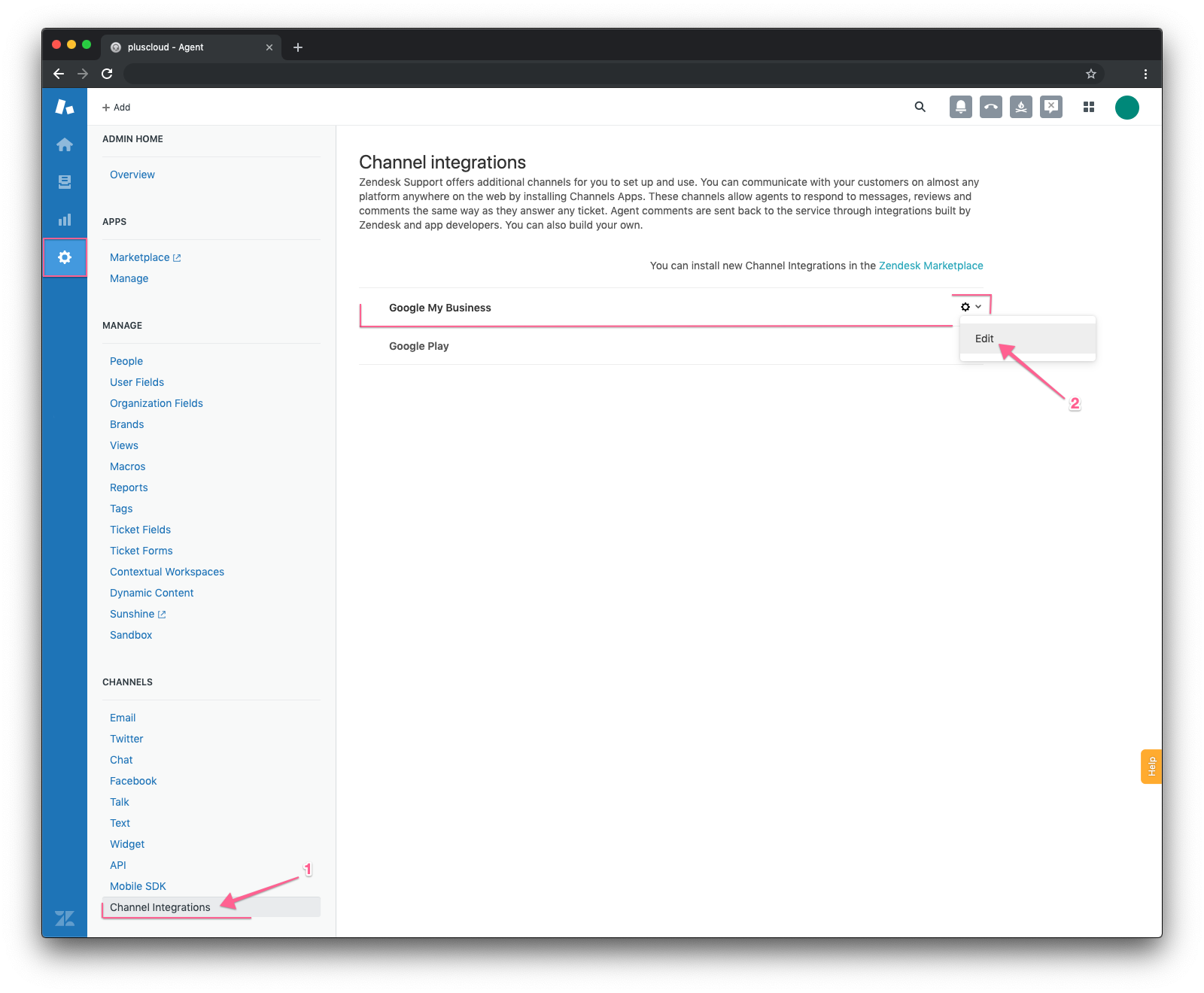Select the pluscloud - Agent browser tab
This screenshot has height=993, width=1204.
coord(191,47)
